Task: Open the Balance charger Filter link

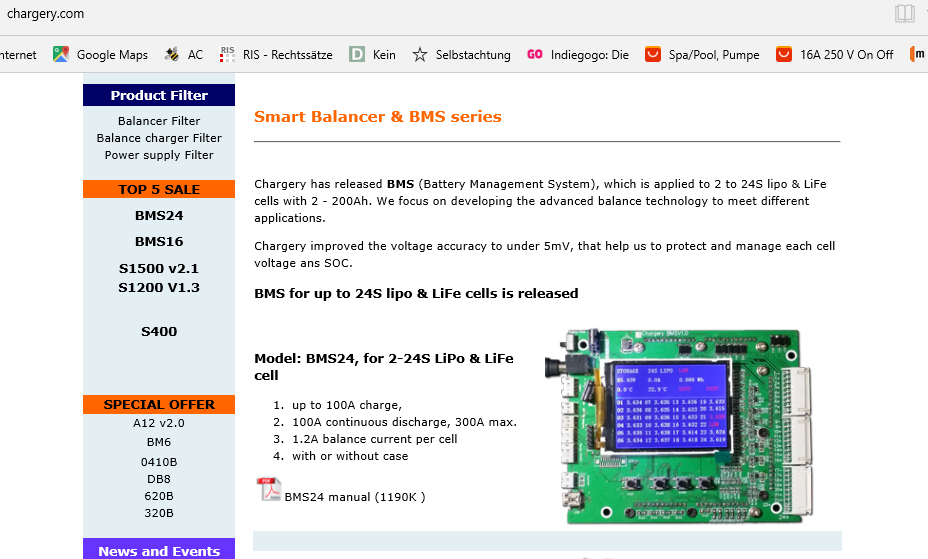Action: click(x=159, y=138)
